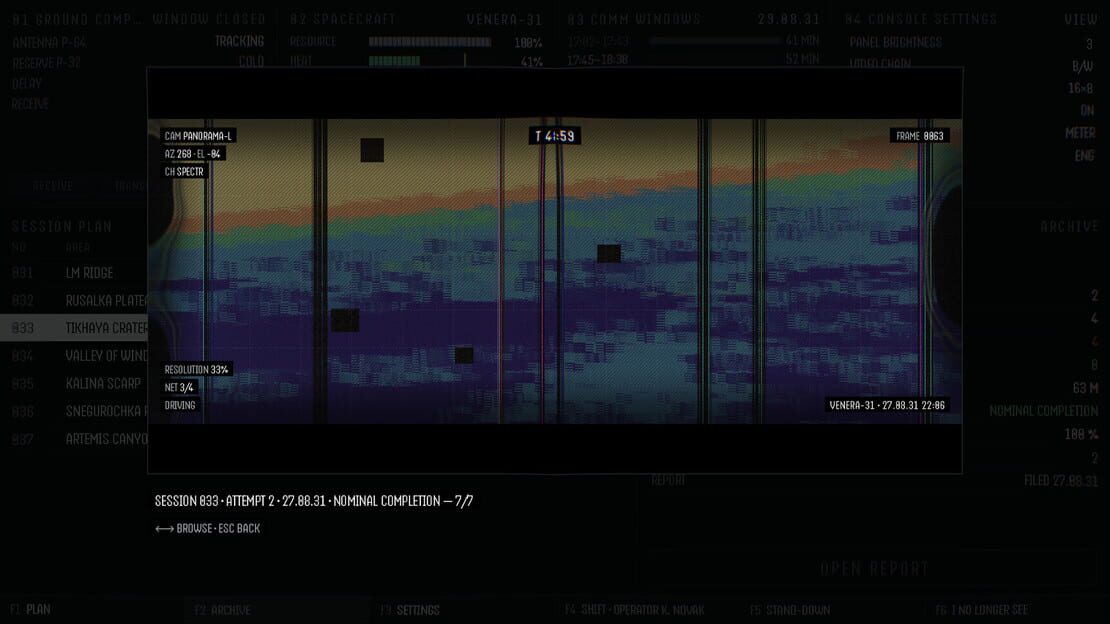Click the VENERA-31 timestamp on the frame

click(x=887, y=405)
